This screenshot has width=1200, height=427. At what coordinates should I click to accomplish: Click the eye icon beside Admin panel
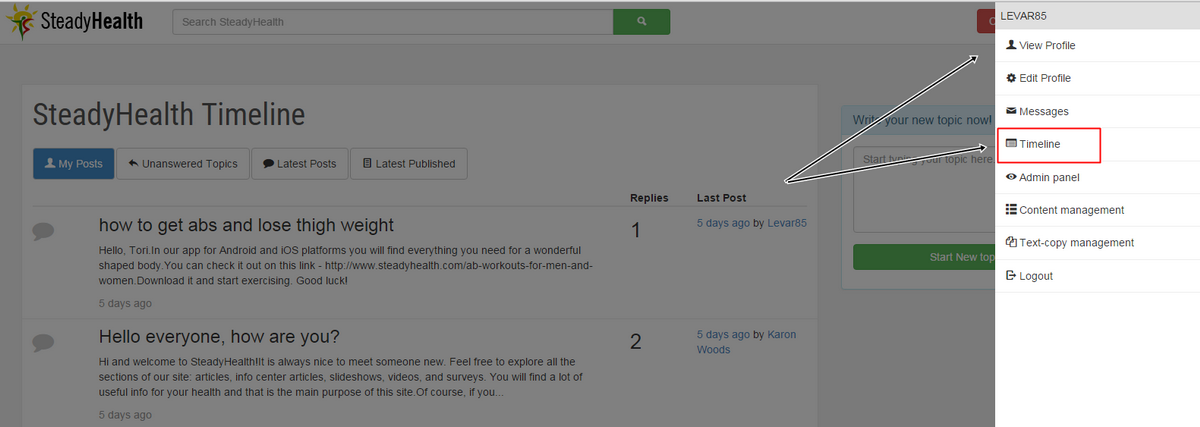(x=1011, y=177)
